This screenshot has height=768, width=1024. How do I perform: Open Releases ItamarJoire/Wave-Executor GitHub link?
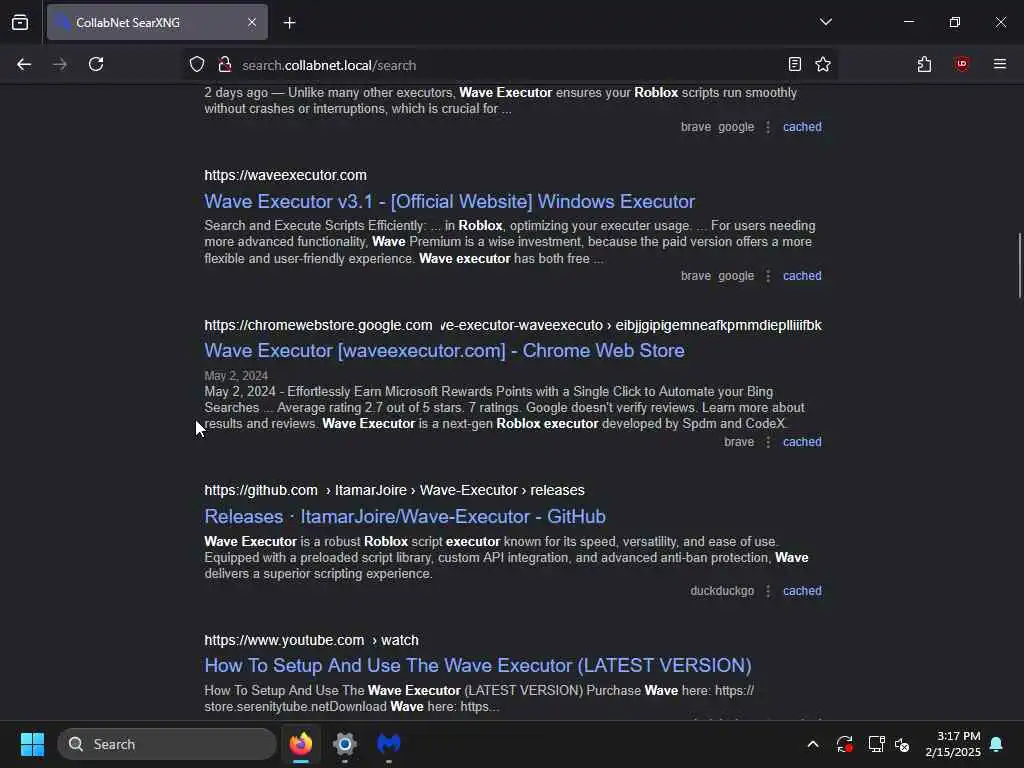tap(405, 517)
